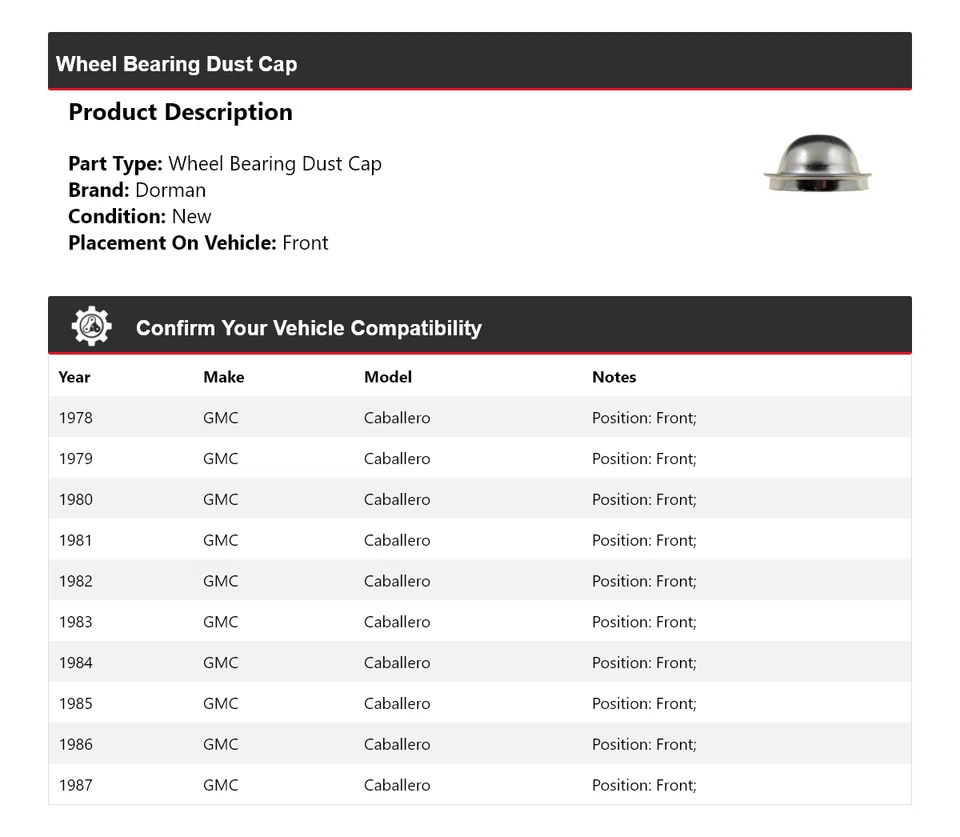Click the Product Description heading
The width and height of the screenshot is (960, 837).
pyautogui.click(x=180, y=112)
